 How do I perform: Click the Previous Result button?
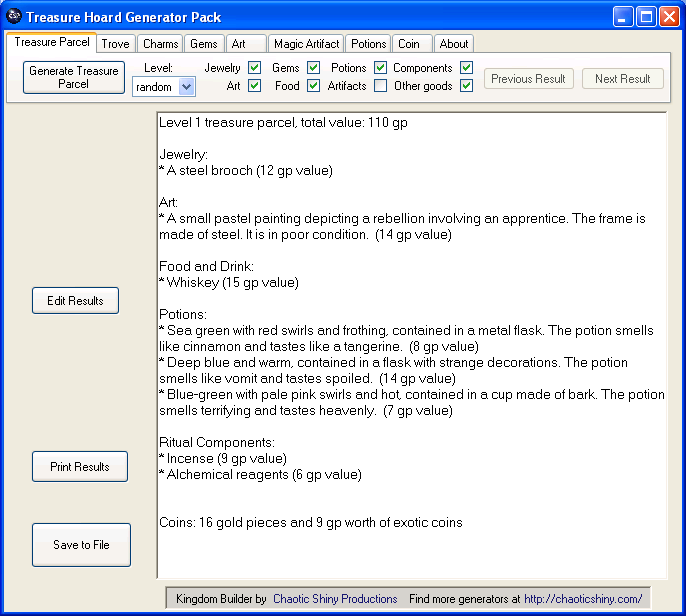528,79
